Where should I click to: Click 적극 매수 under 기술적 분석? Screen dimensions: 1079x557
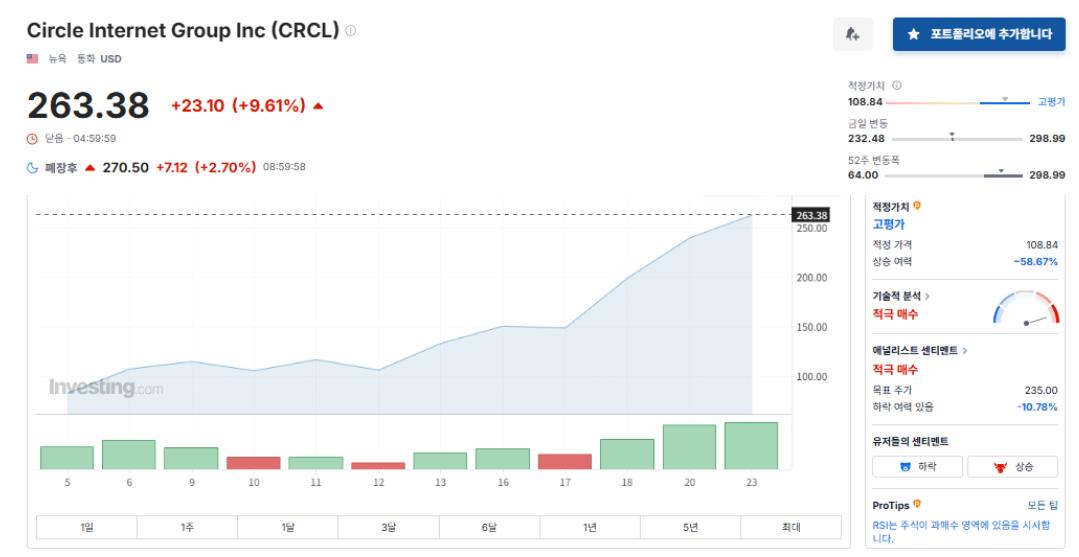tap(895, 314)
